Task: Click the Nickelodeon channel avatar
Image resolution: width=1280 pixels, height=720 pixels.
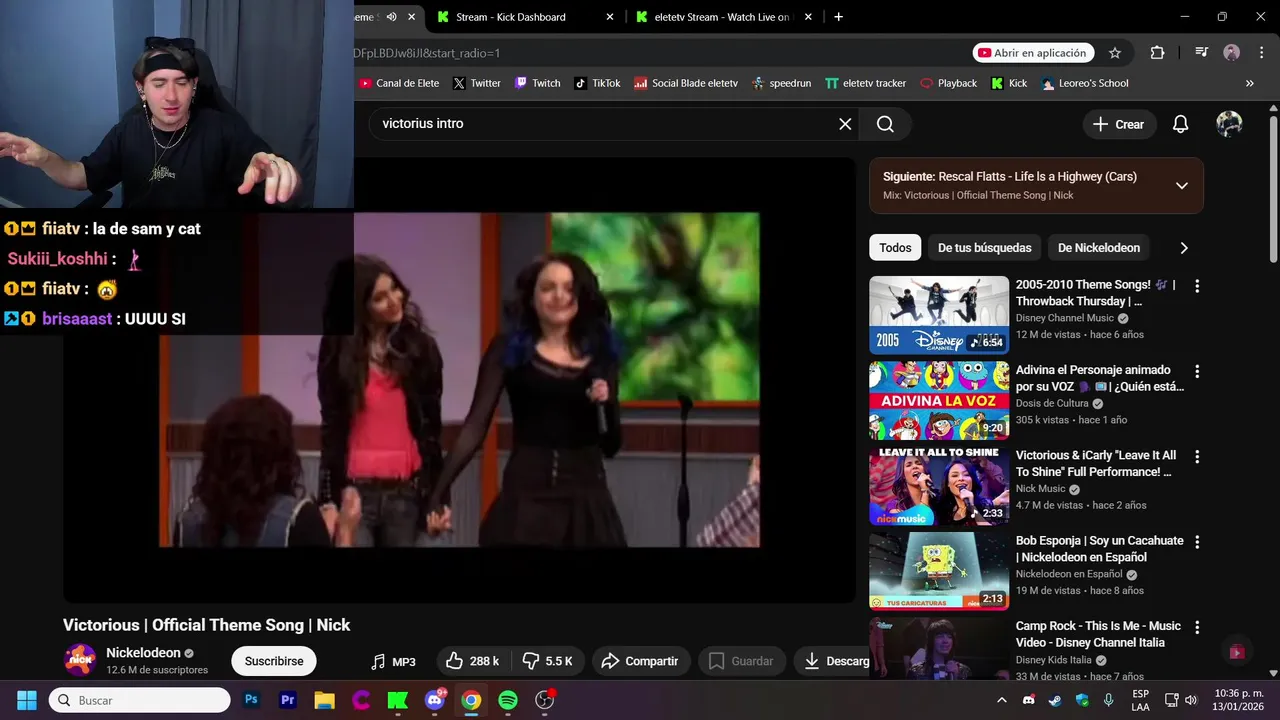Action: pos(80,660)
